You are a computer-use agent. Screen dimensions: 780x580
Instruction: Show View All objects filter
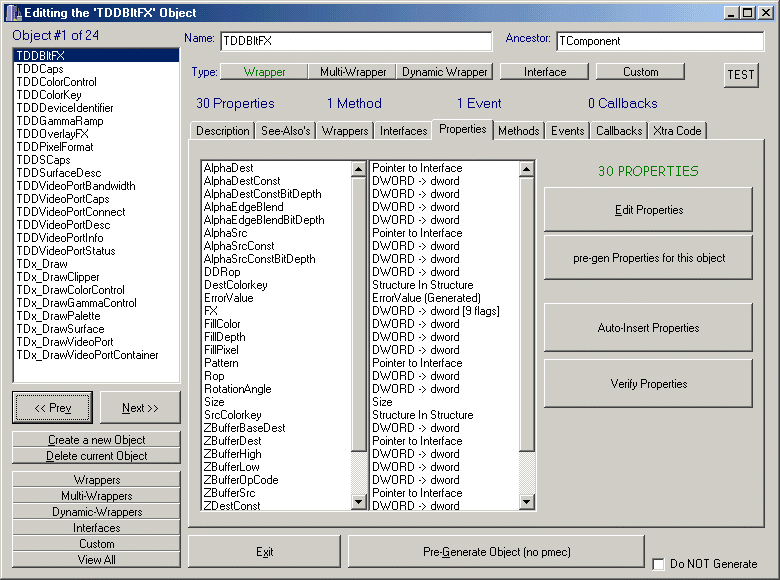[96, 560]
